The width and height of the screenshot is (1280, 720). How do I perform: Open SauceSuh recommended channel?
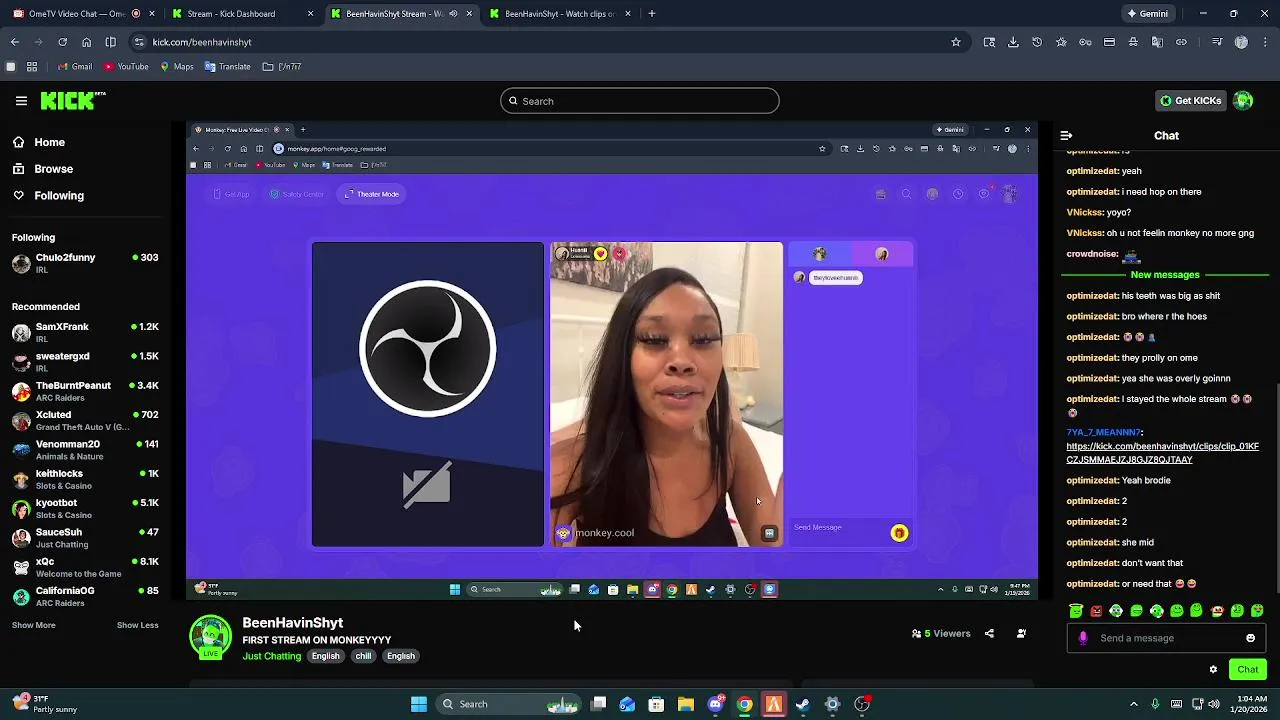click(x=85, y=537)
